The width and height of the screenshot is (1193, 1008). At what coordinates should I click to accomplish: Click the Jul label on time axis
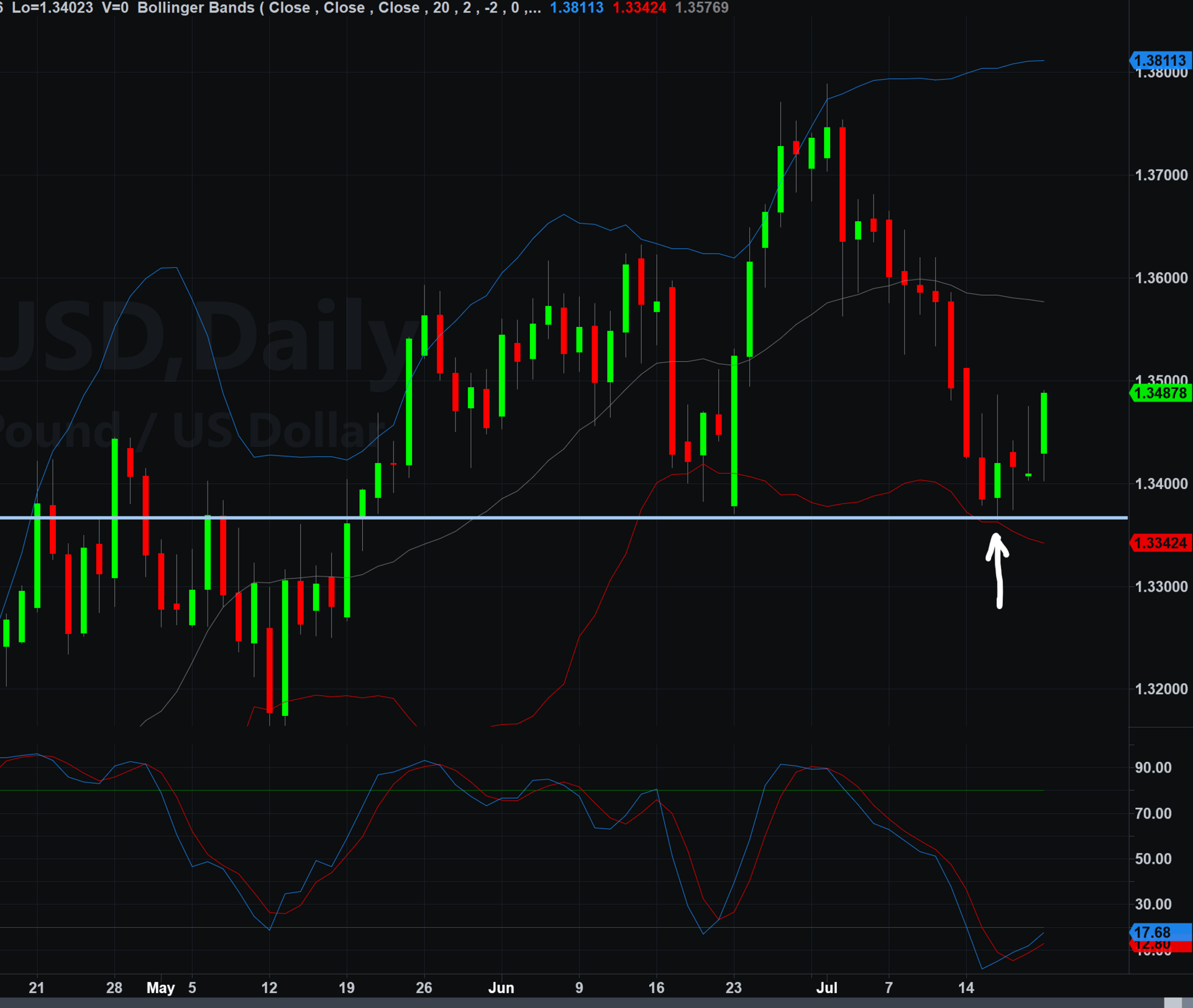[826, 987]
